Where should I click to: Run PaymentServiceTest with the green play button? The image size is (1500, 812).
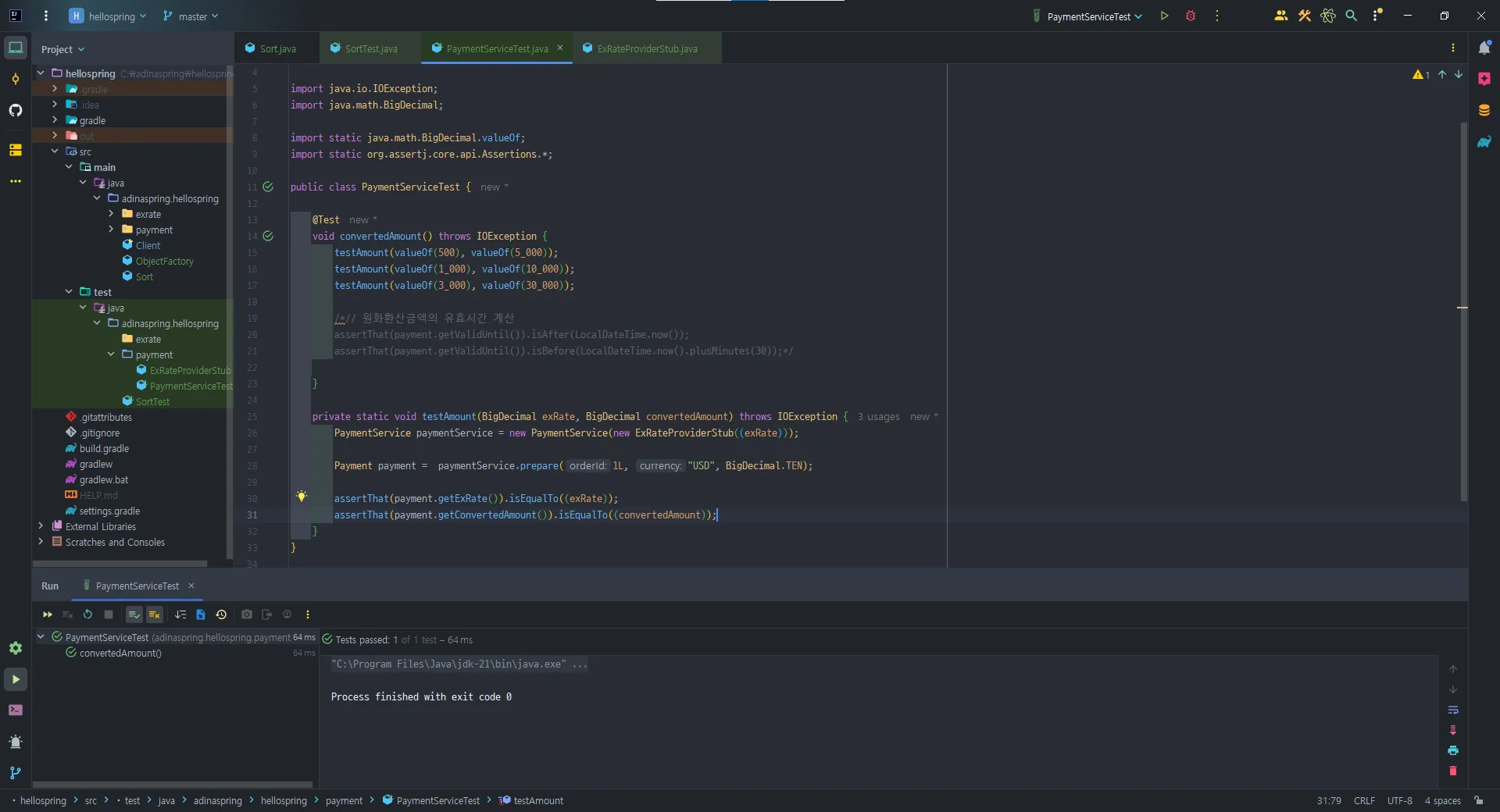coord(1164,16)
